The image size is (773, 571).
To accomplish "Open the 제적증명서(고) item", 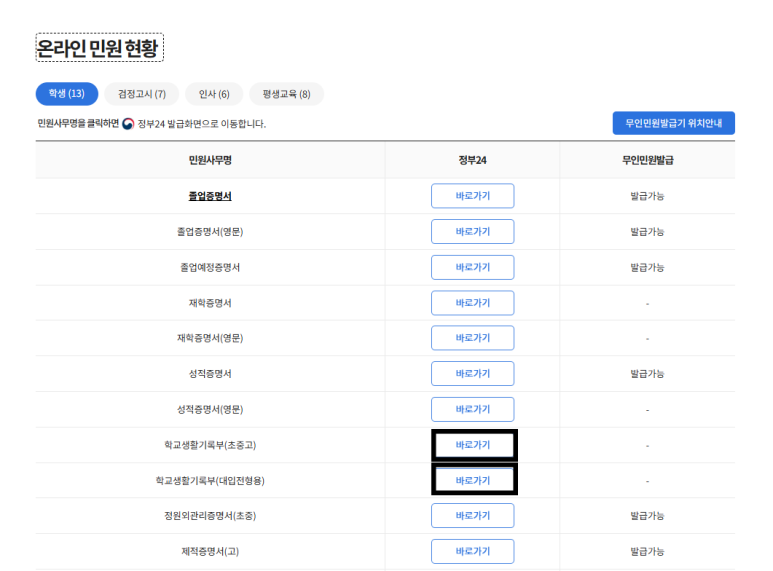I will click(210, 551).
